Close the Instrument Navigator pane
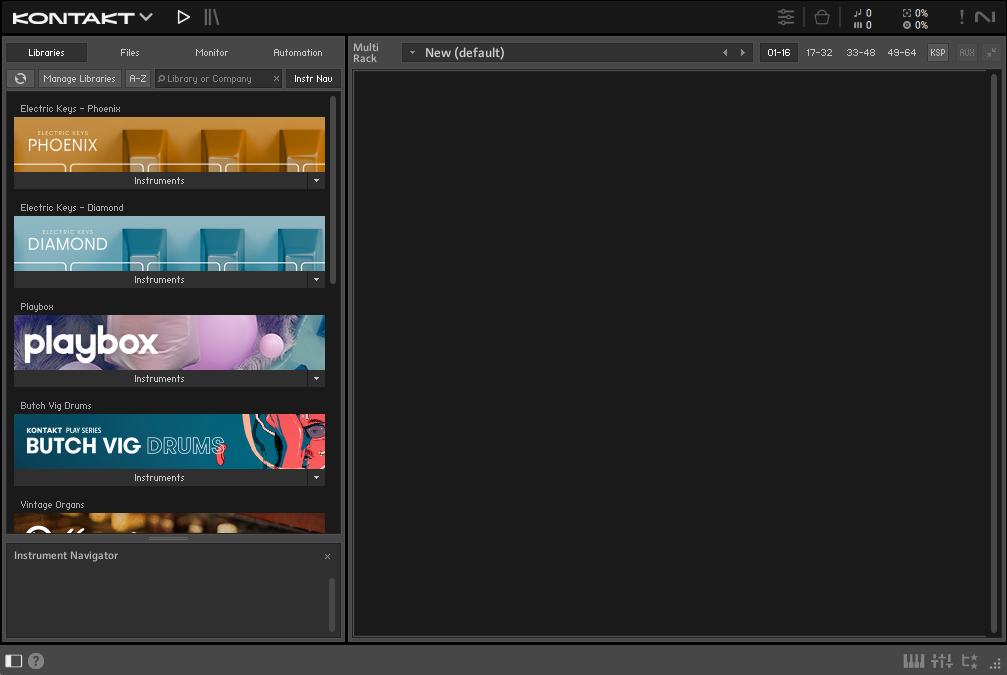 point(328,556)
